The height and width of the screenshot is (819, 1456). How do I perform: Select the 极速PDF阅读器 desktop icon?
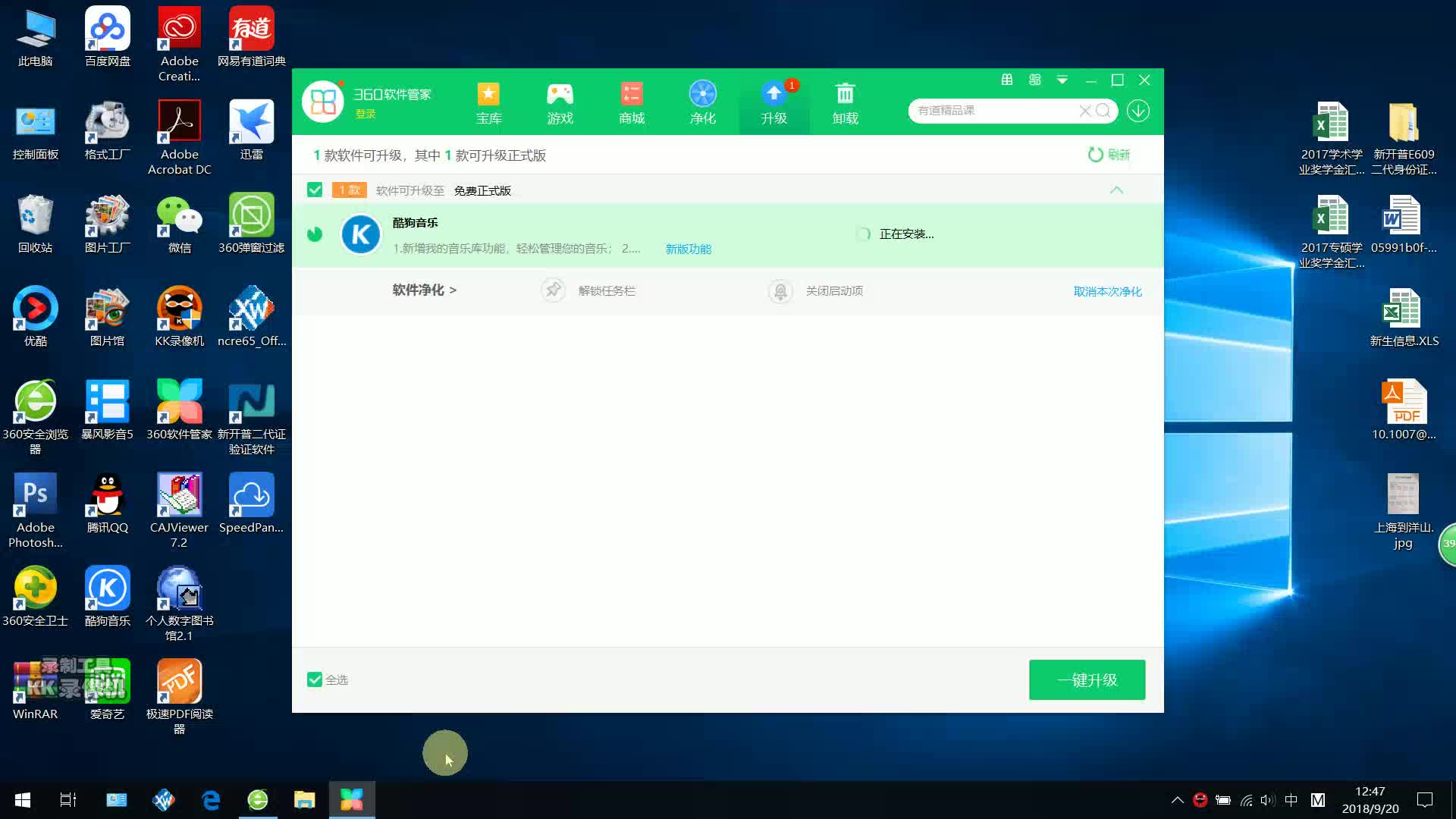[180, 696]
